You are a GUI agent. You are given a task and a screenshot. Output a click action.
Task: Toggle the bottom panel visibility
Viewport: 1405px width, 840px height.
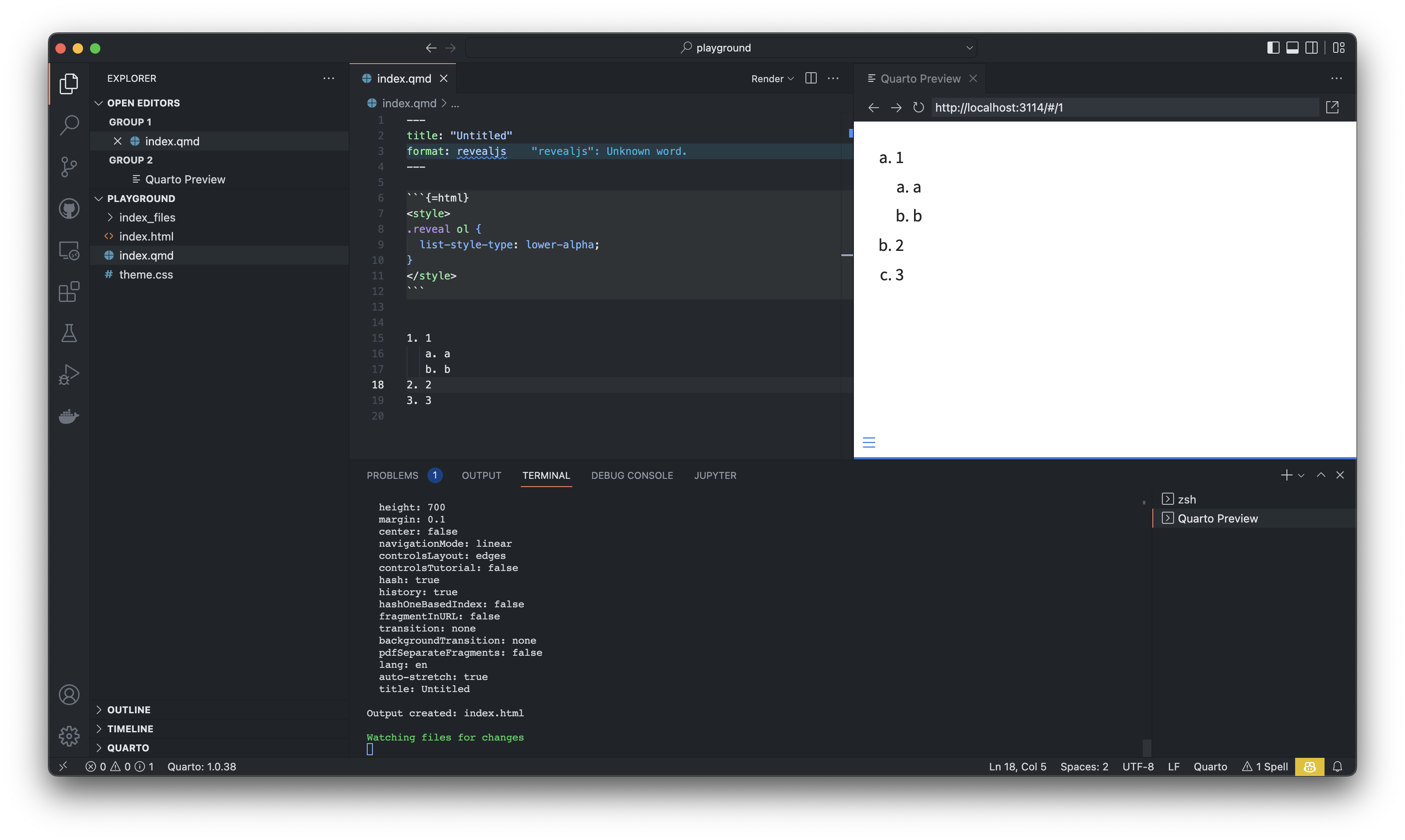point(1293,48)
